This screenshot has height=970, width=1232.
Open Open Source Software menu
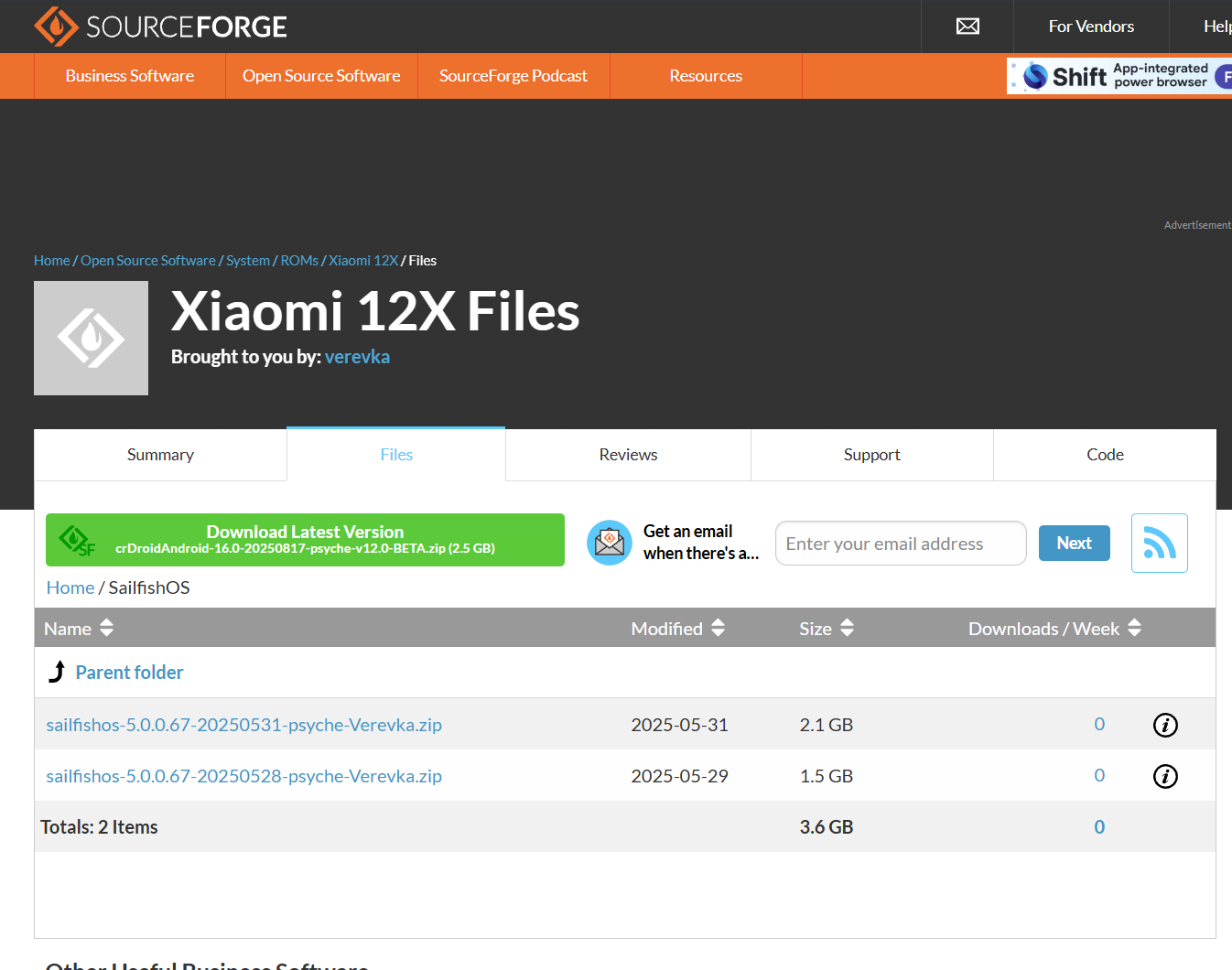321,76
